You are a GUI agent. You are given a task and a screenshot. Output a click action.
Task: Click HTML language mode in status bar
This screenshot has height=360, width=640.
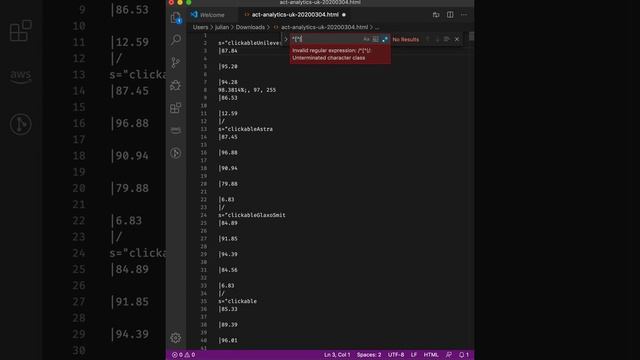pos(431,355)
